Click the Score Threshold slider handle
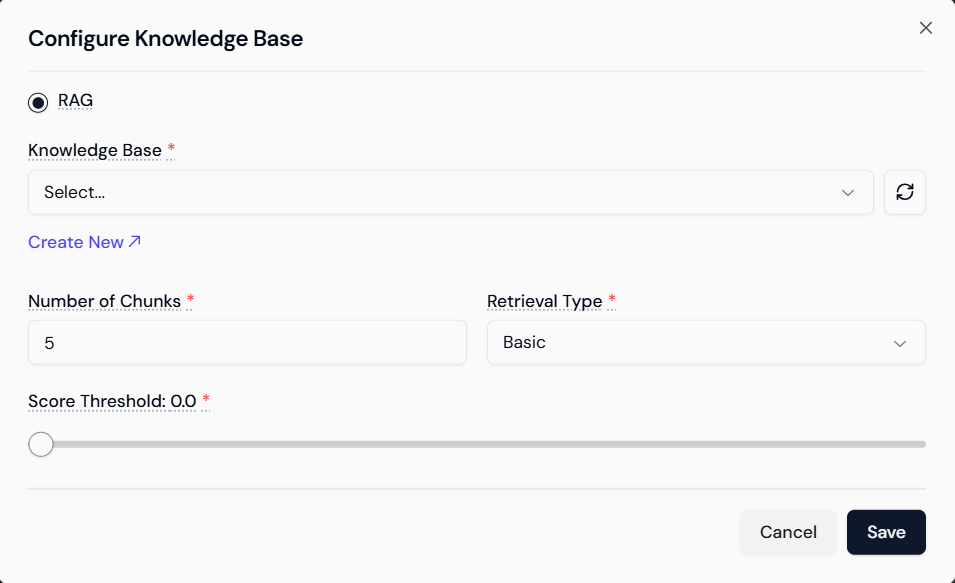This screenshot has width=955, height=583. point(41,444)
